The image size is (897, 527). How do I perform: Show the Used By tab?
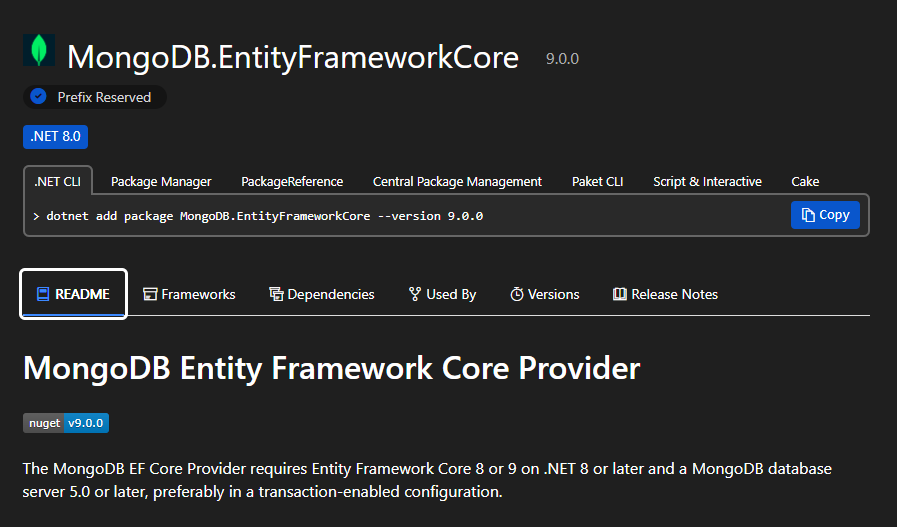tap(442, 294)
